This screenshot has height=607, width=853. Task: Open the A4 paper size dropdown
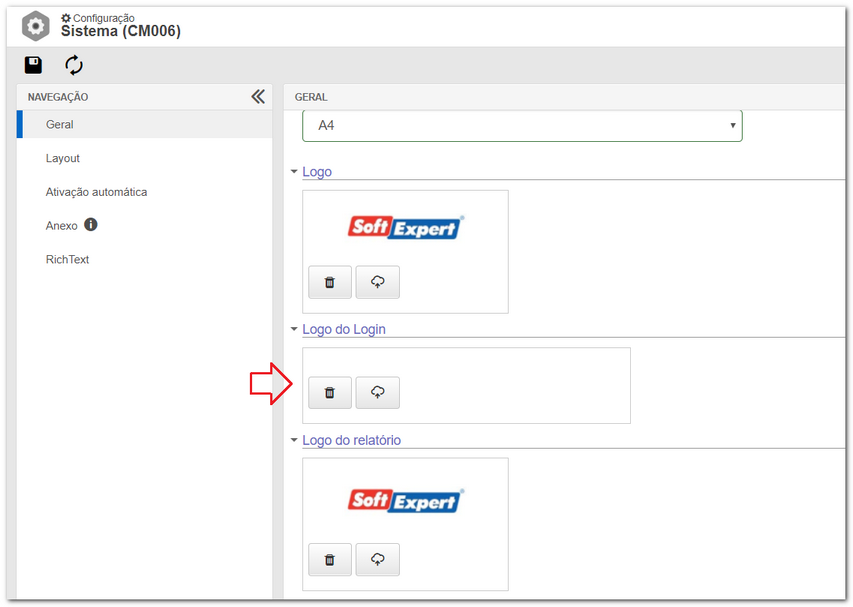point(522,126)
